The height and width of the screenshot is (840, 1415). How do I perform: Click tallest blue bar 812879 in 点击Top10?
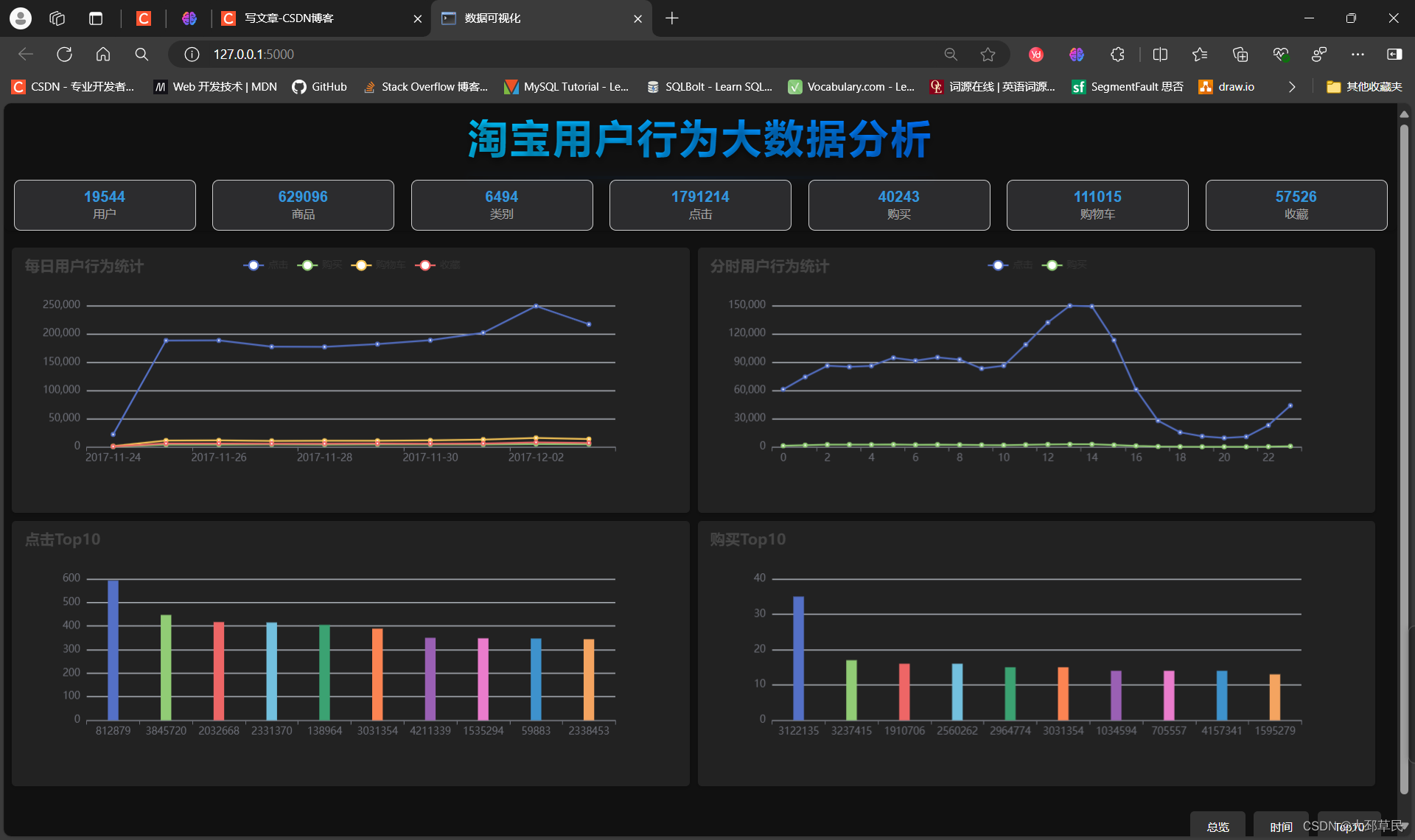point(113,648)
